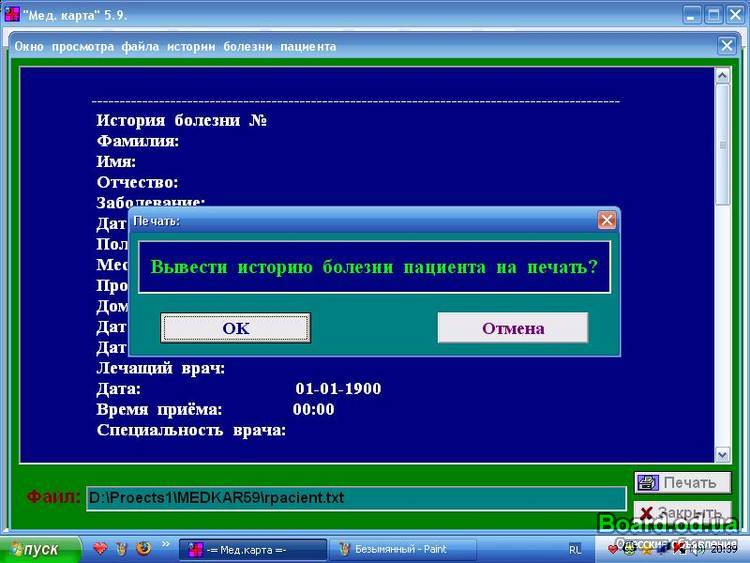The image size is (750, 563).
Task: Close the Печать dialog with X
Action: 606,220
